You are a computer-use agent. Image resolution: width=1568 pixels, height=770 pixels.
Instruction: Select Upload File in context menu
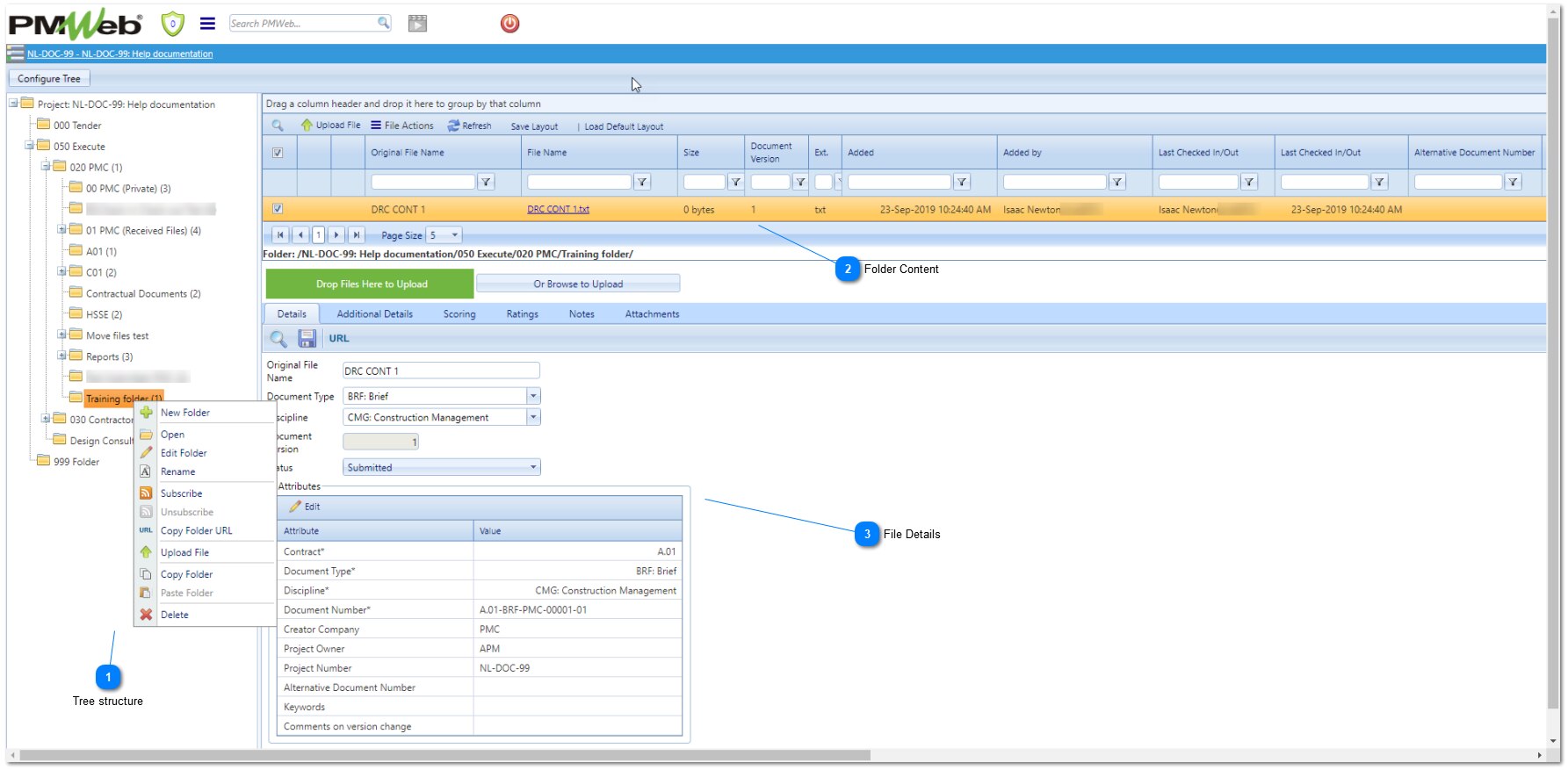coord(184,552)
